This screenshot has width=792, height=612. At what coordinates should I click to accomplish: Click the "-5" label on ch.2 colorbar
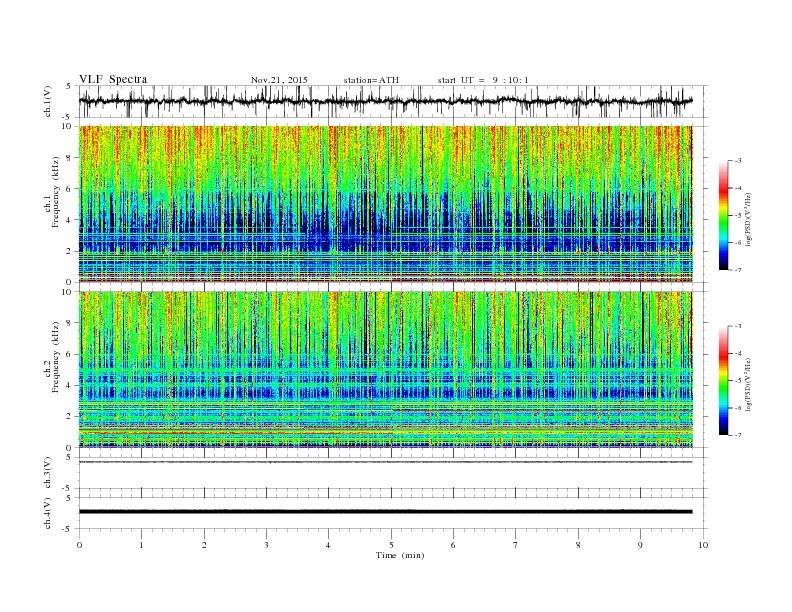click(x=737, y=380)
